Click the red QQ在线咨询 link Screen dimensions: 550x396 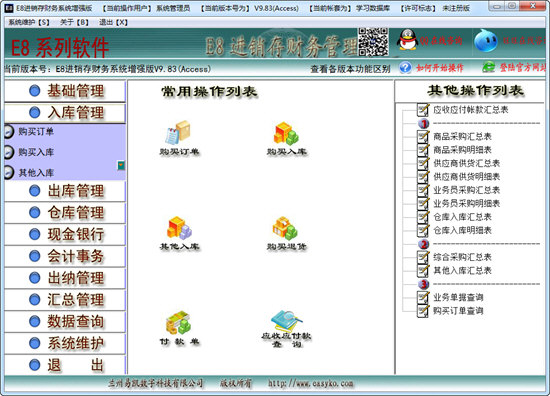click(x=441, y=41)
